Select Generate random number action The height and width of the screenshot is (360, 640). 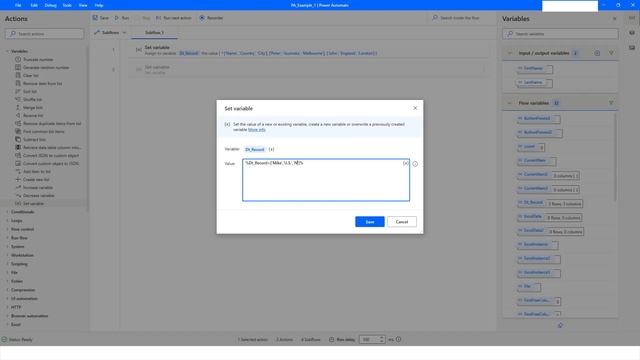pos(46,67)
